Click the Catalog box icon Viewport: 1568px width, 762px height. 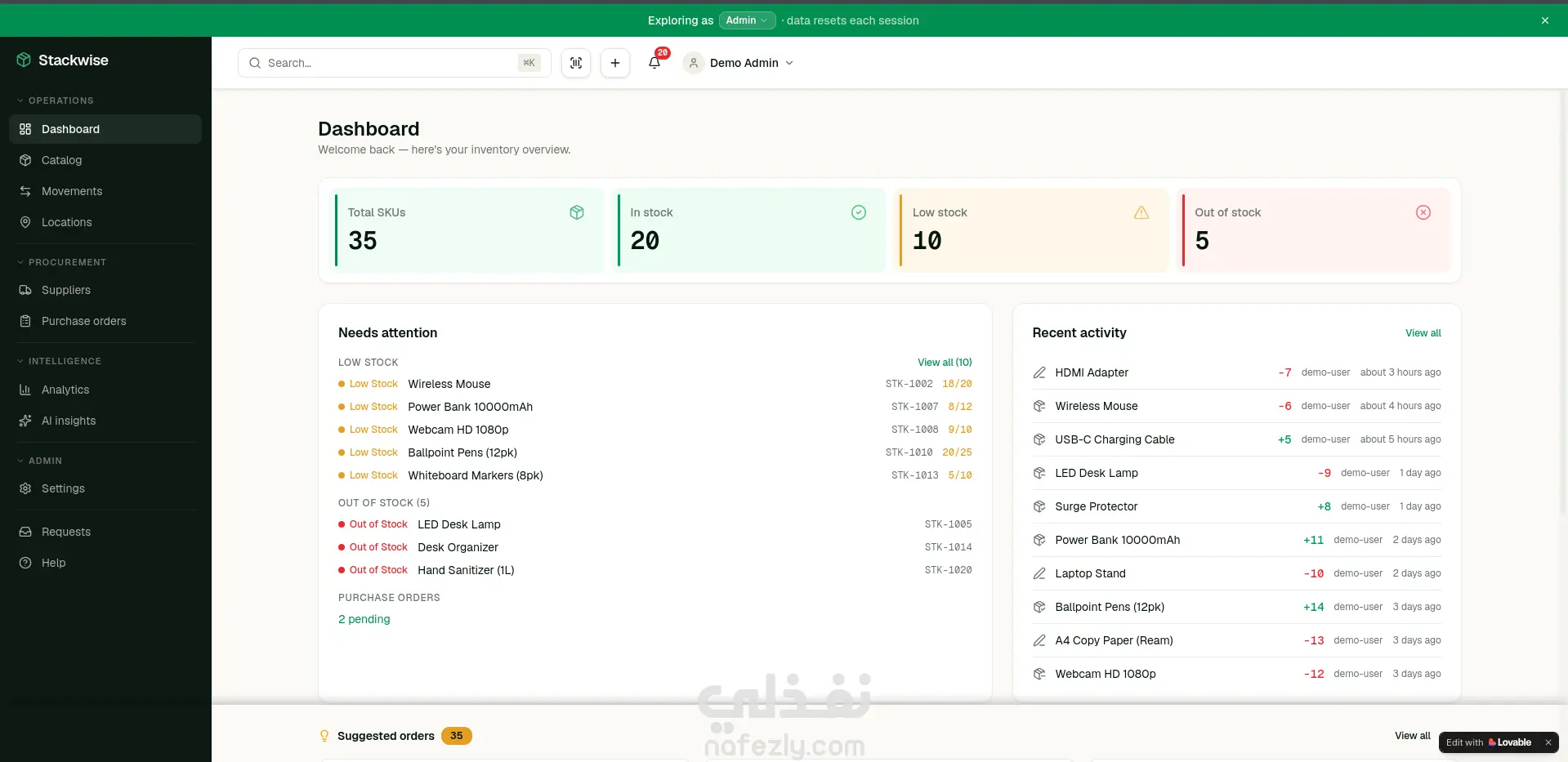tap(25, 160)
